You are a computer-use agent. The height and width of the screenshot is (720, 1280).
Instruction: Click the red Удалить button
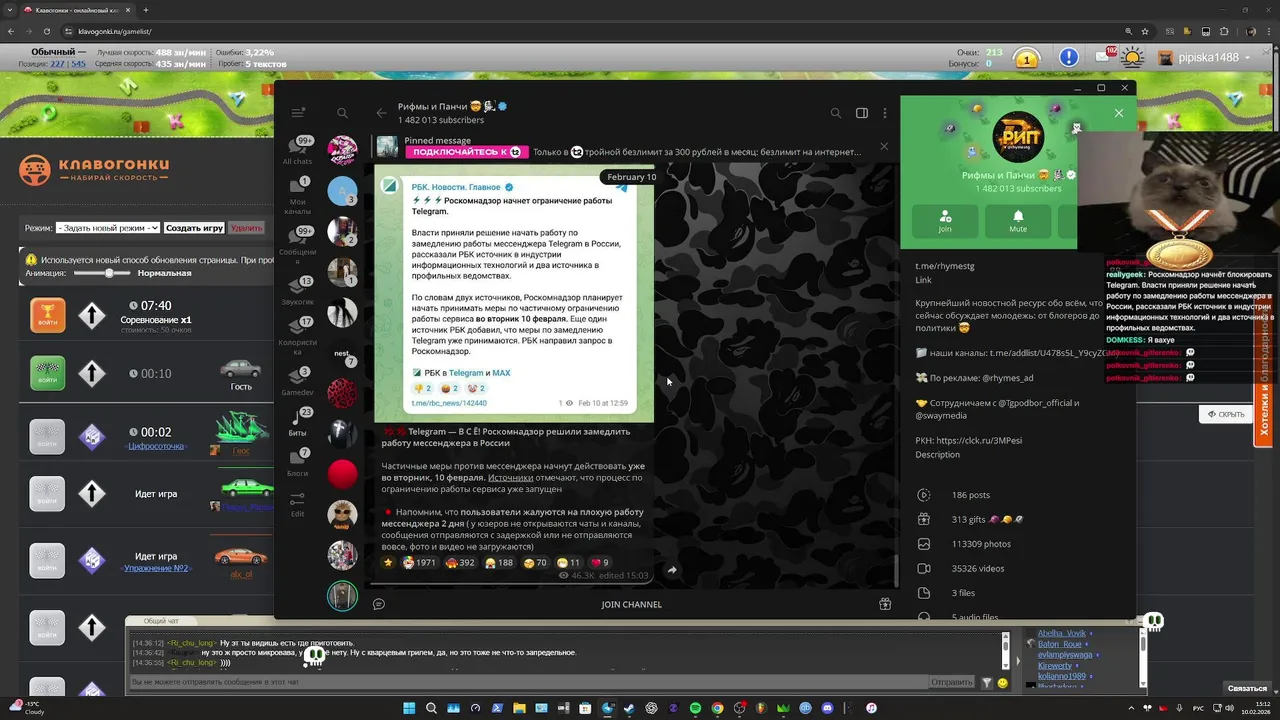click(246, 228)
